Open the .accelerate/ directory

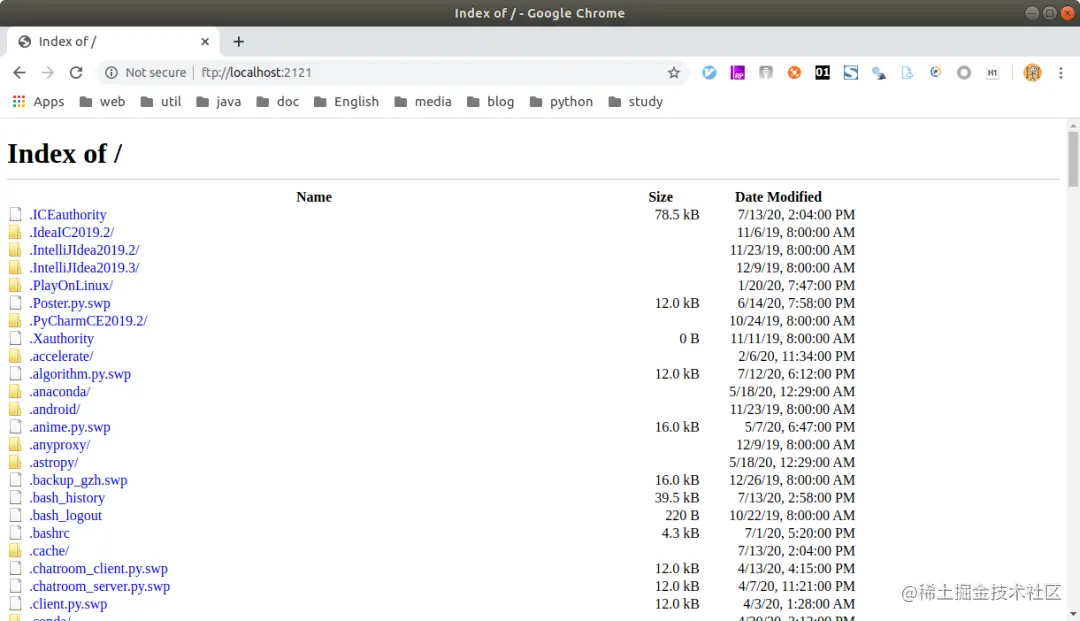61,357
